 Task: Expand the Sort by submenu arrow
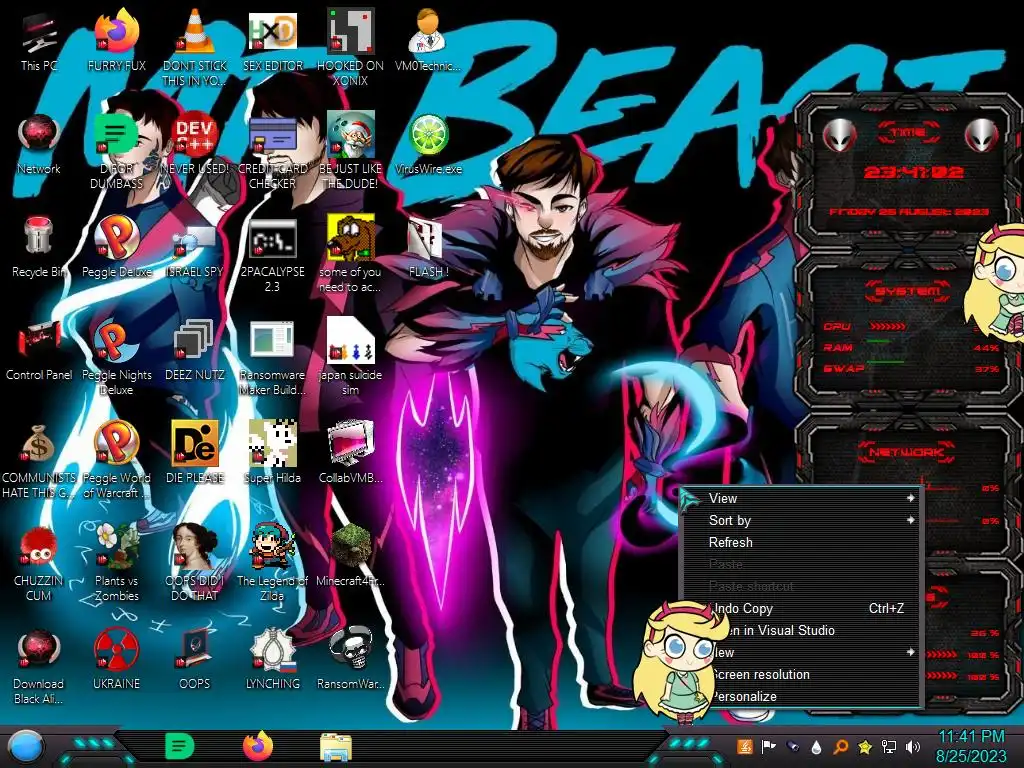click(x=910, y=520)
